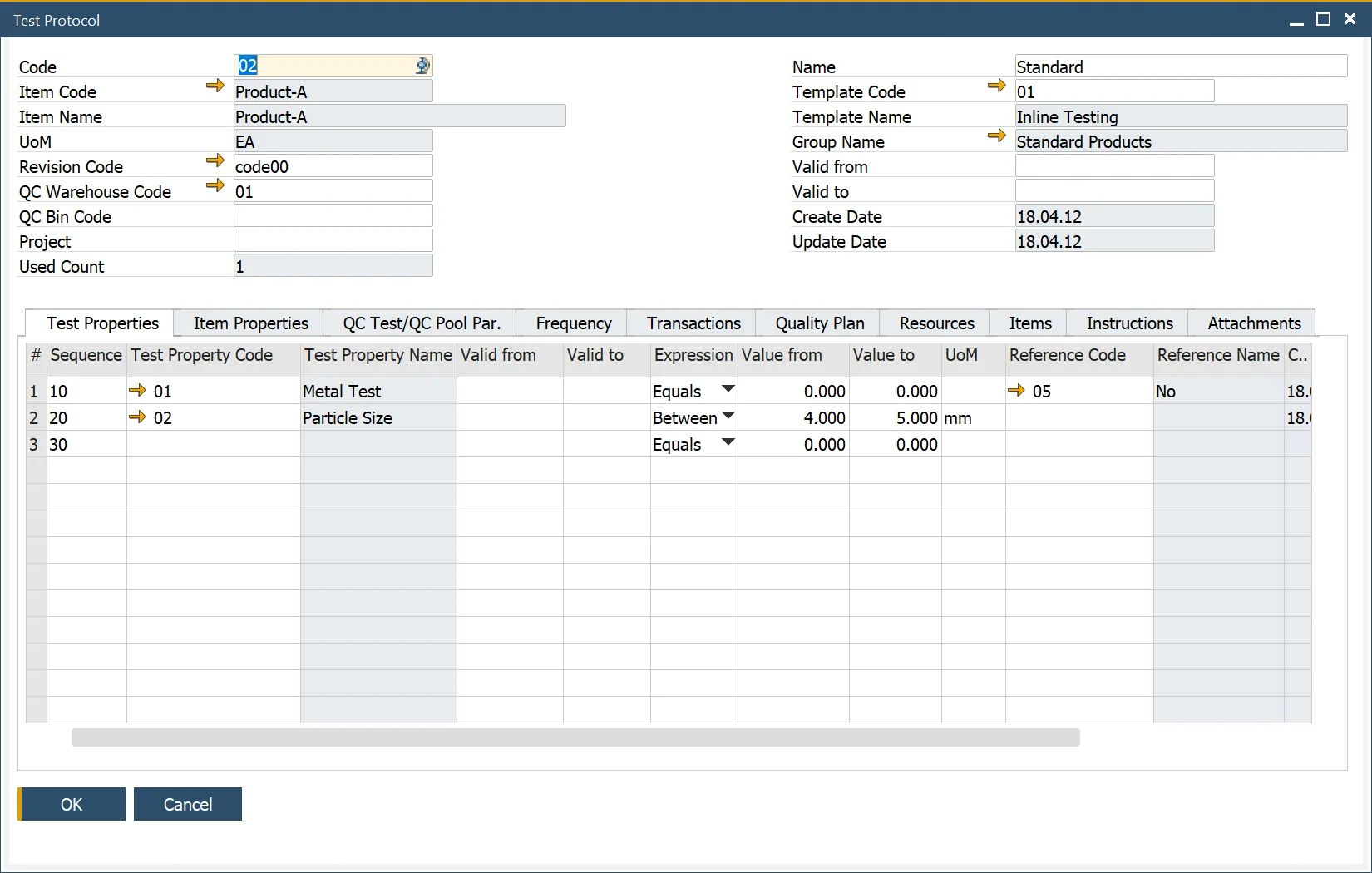
Task: Open the Group Name link arrow
Action: tap(996, 136)
